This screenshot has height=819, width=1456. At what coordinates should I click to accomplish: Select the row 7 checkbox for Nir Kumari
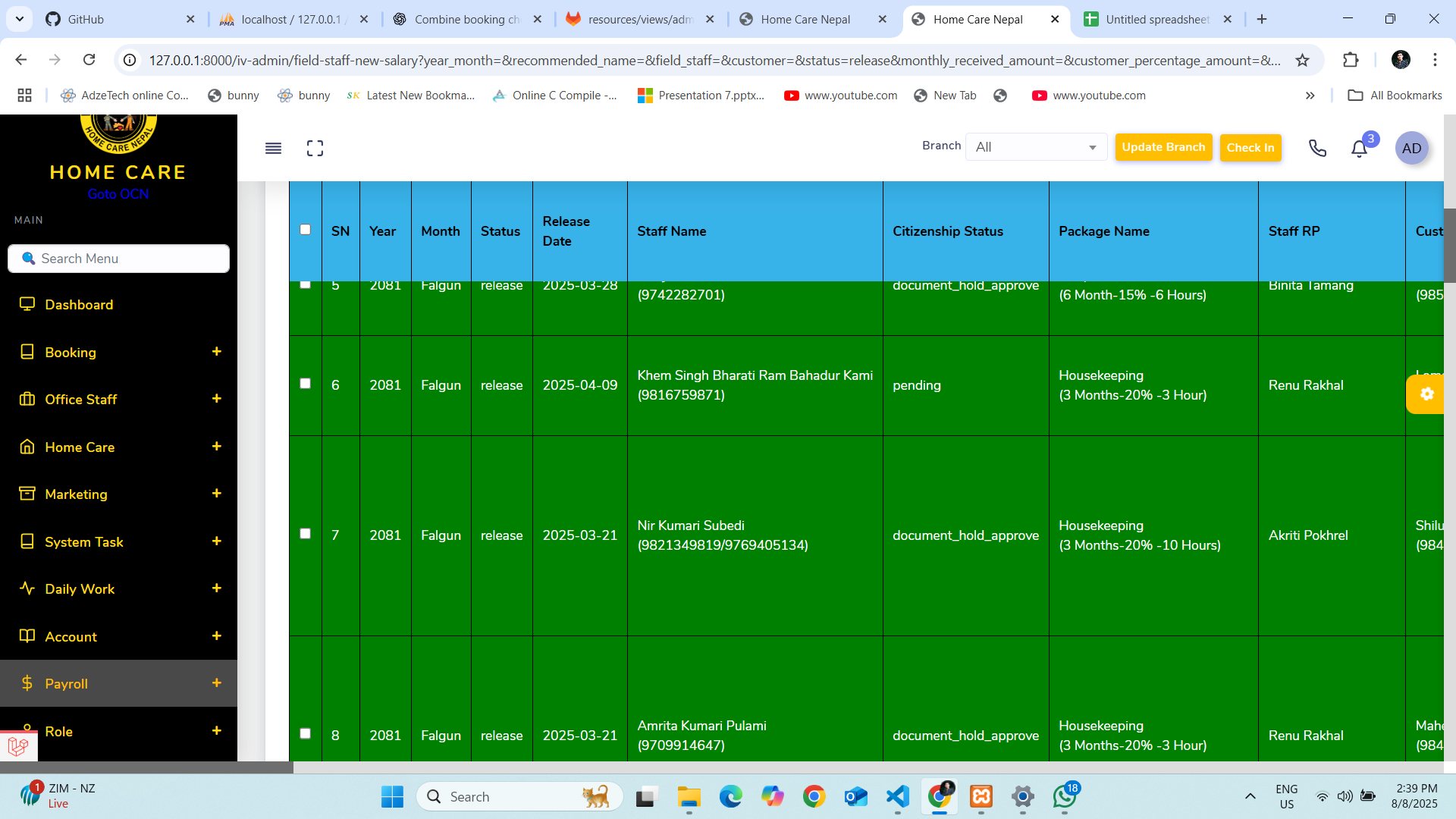305,534
